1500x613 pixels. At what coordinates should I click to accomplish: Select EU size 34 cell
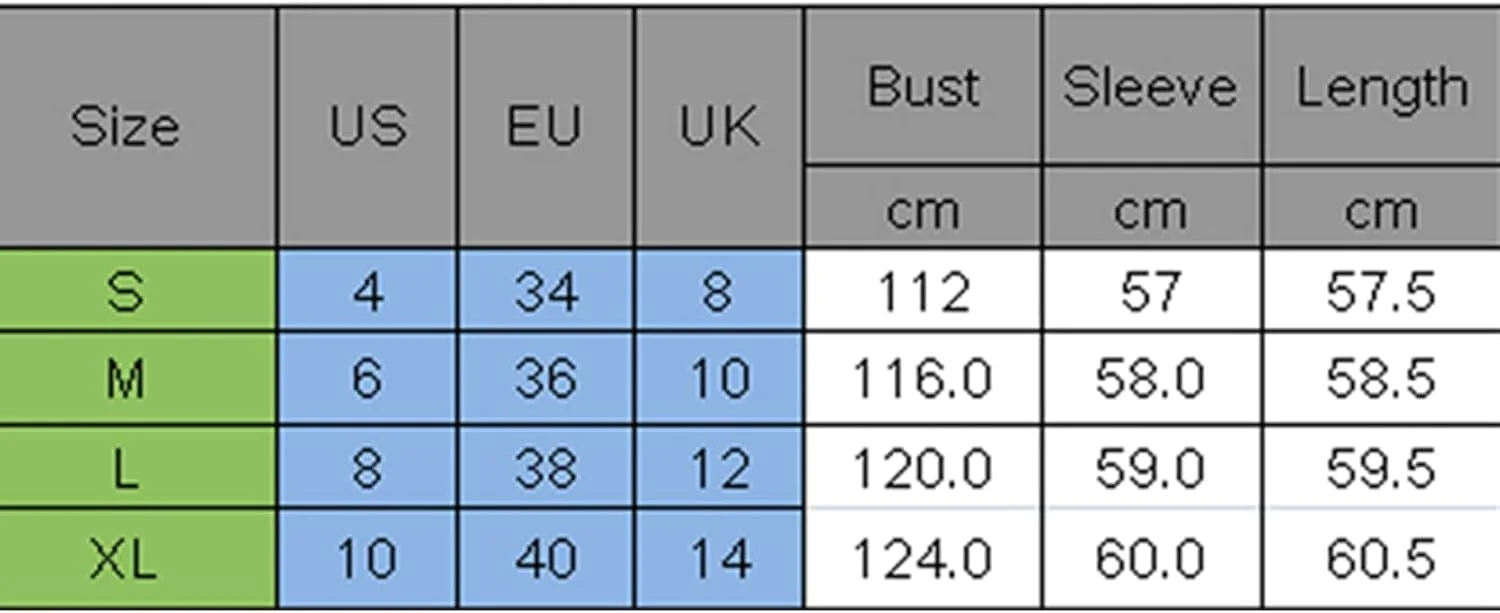click(x=546, y=292)
